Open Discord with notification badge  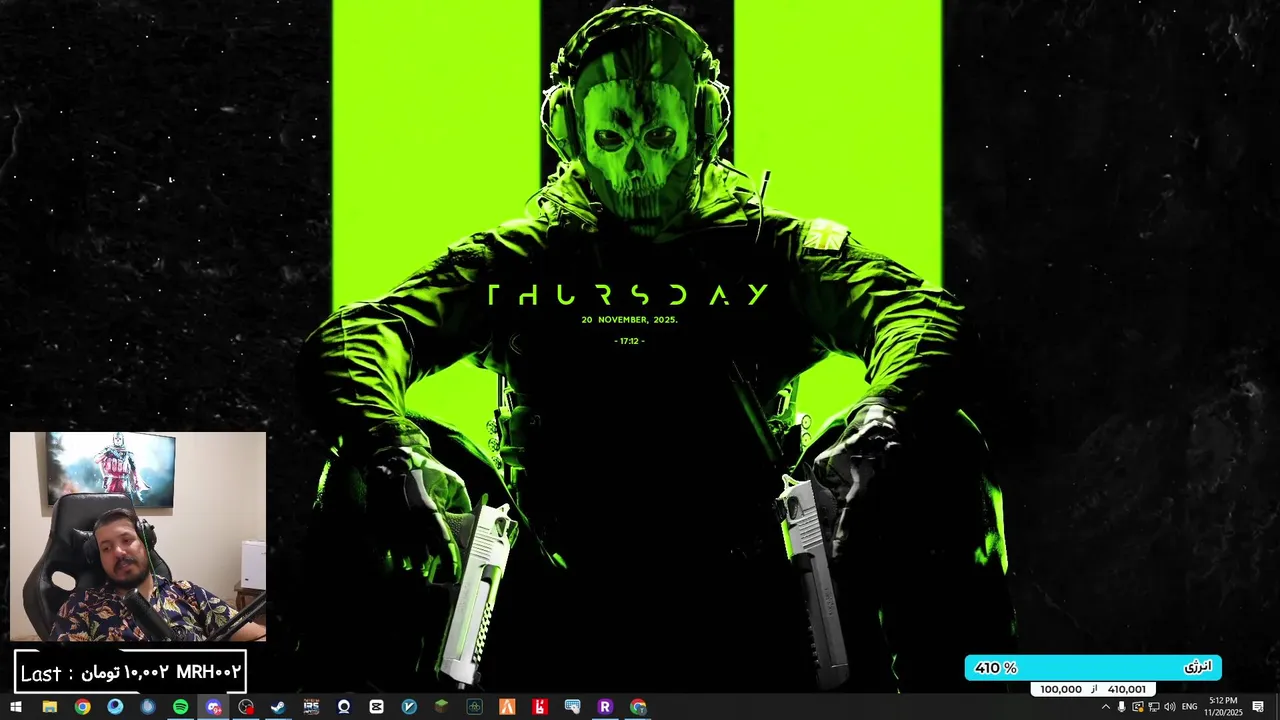click(213, 707)
